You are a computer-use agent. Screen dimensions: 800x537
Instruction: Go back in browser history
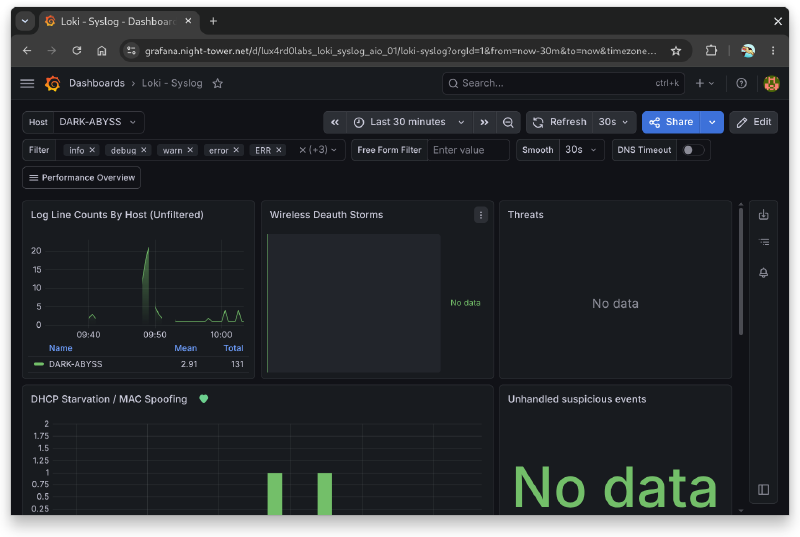tap(27, 50)
